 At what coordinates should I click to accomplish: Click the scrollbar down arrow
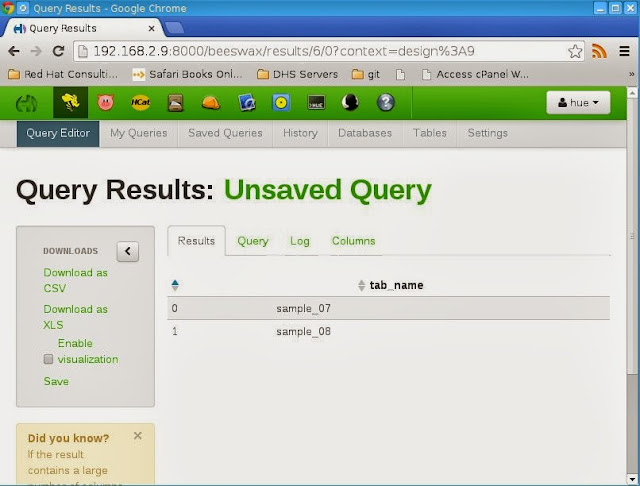[x=632, y=479]
